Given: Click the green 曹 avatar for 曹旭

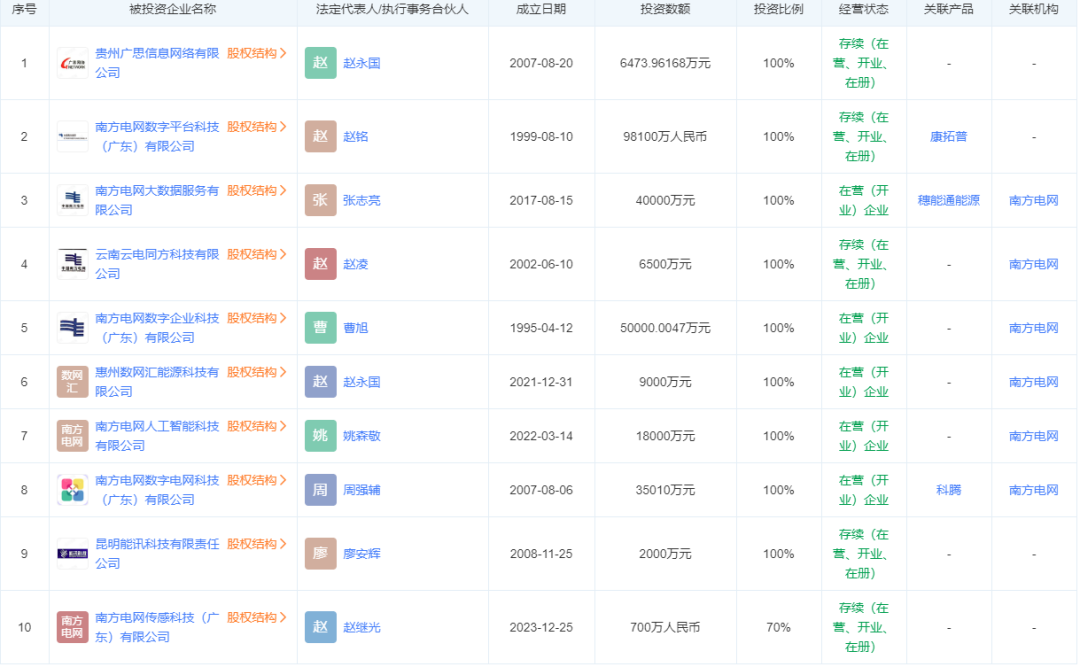Looking at the screenshot, I should click(321, 328).
